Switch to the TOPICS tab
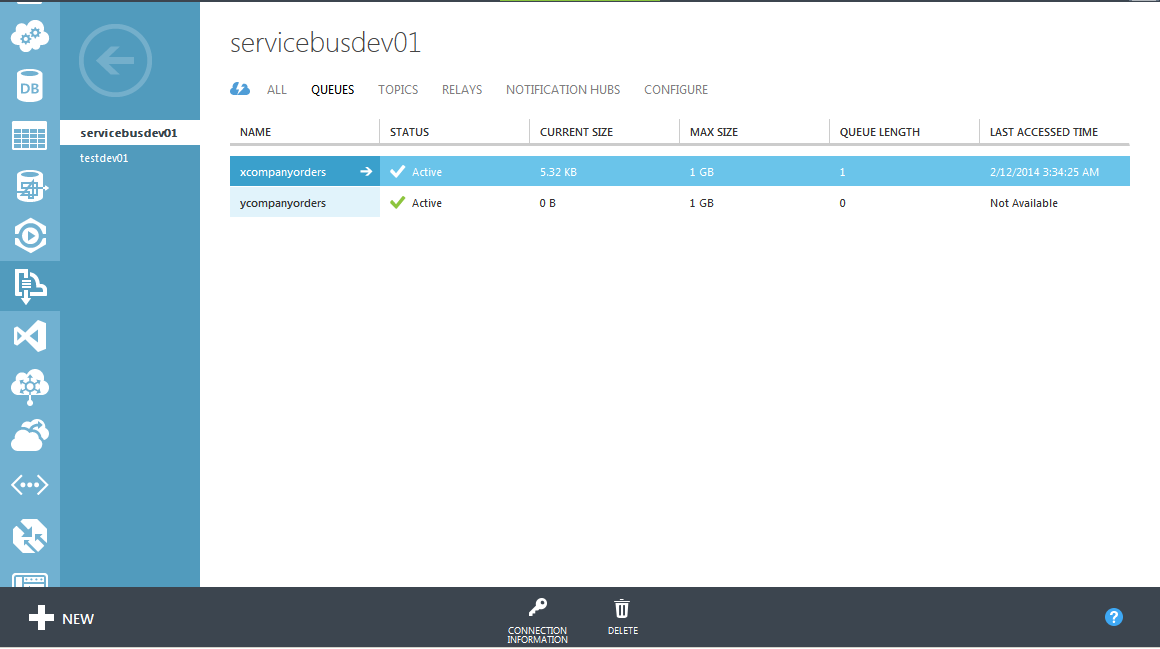The image size is (1160, 649). click(398, 90)
